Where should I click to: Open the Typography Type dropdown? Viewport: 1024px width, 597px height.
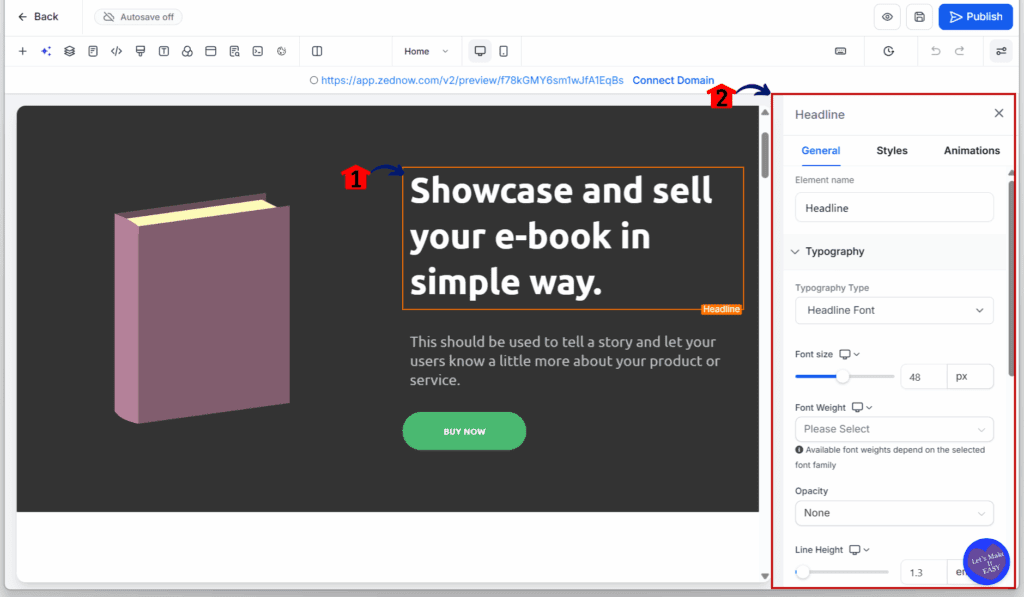(x=893, y=310)
